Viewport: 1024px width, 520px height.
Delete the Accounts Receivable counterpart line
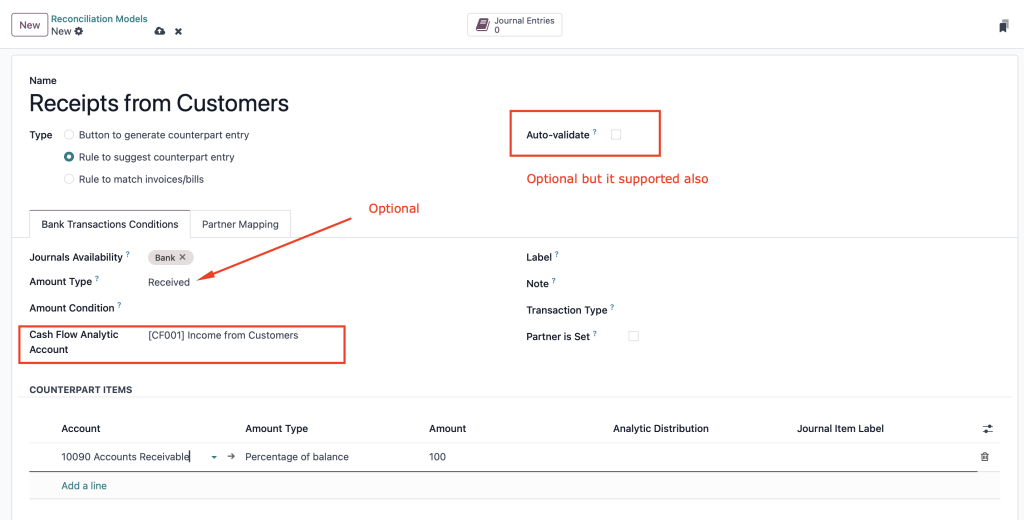[x=985, y=457]
